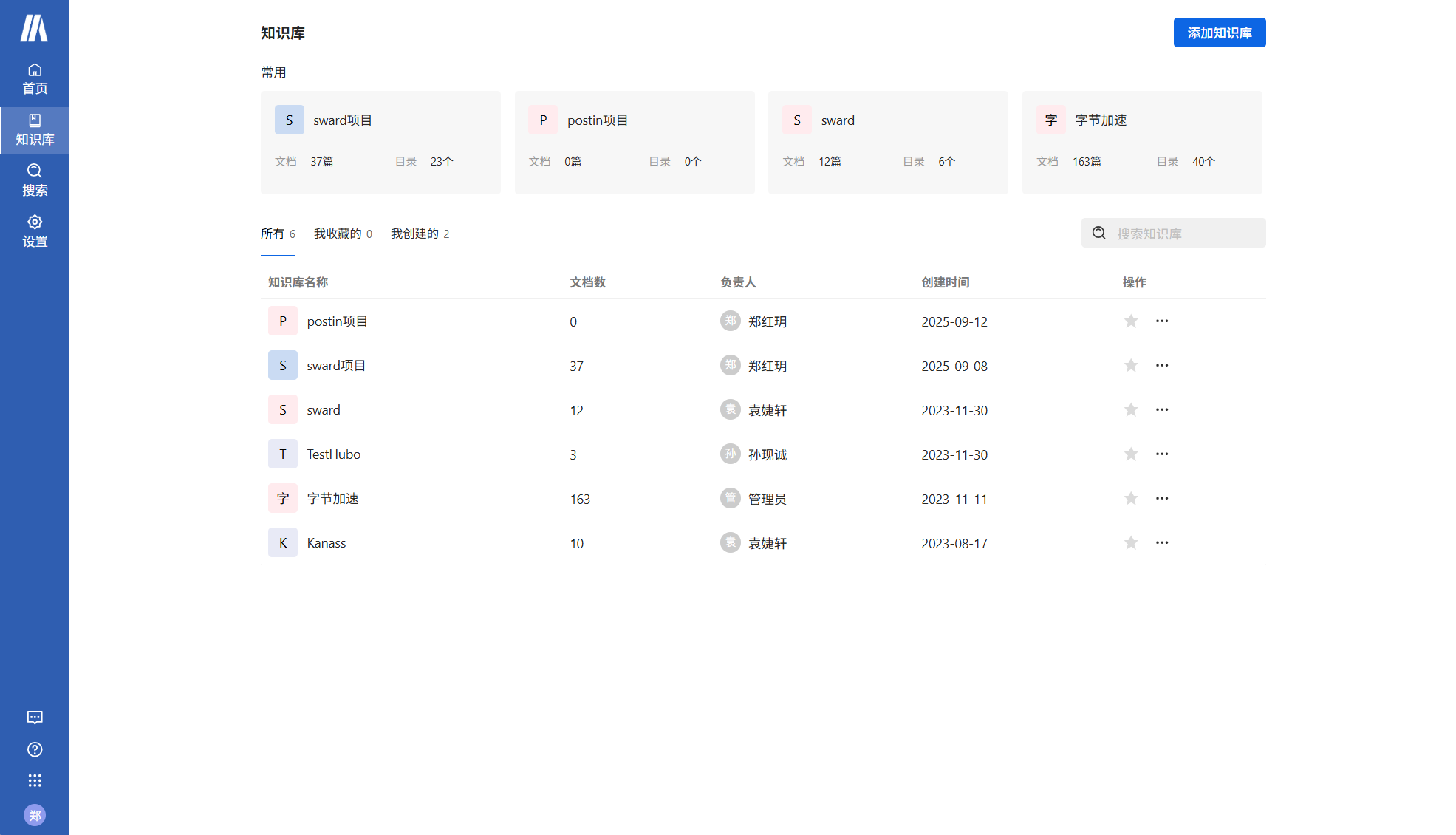Open the postin项目 common card

click(635, 143)
